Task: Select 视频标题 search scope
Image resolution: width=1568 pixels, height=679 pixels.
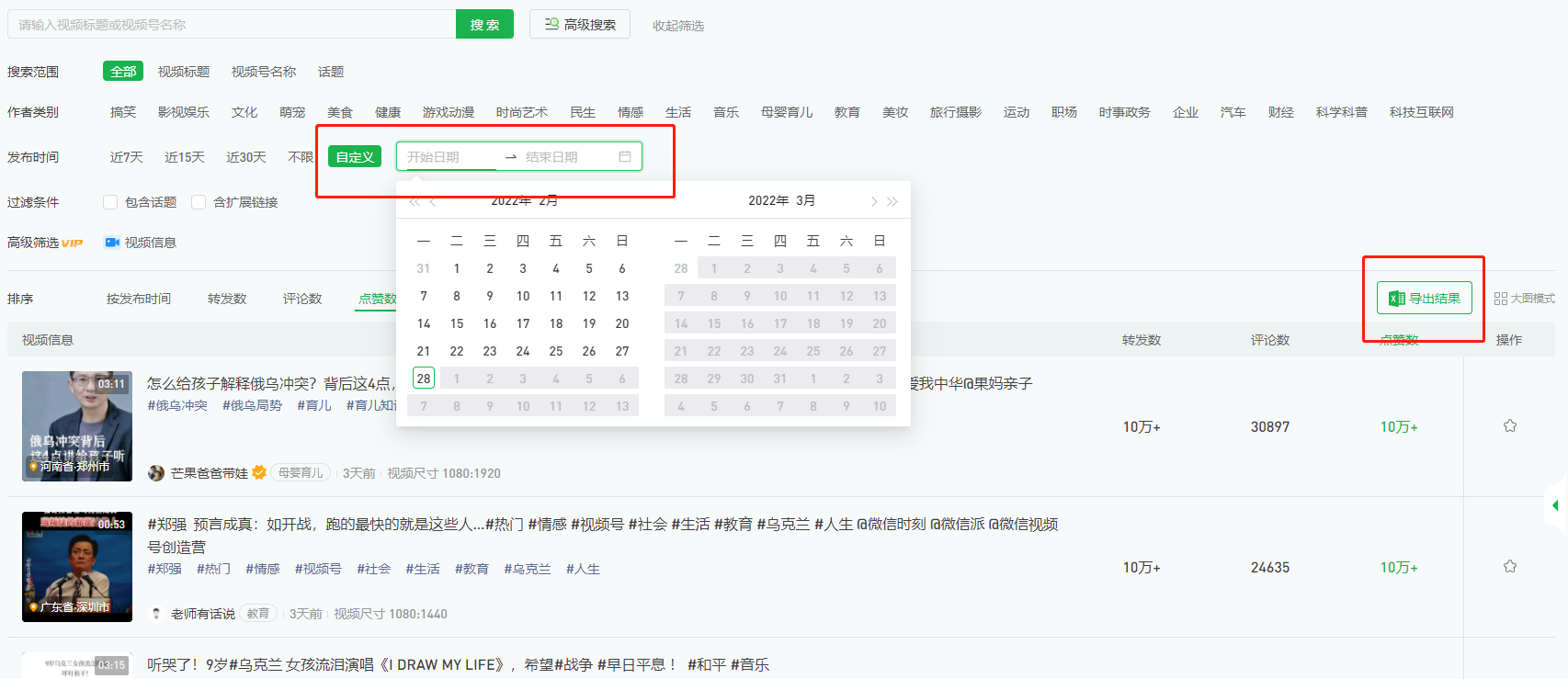Action: [184, 72]
